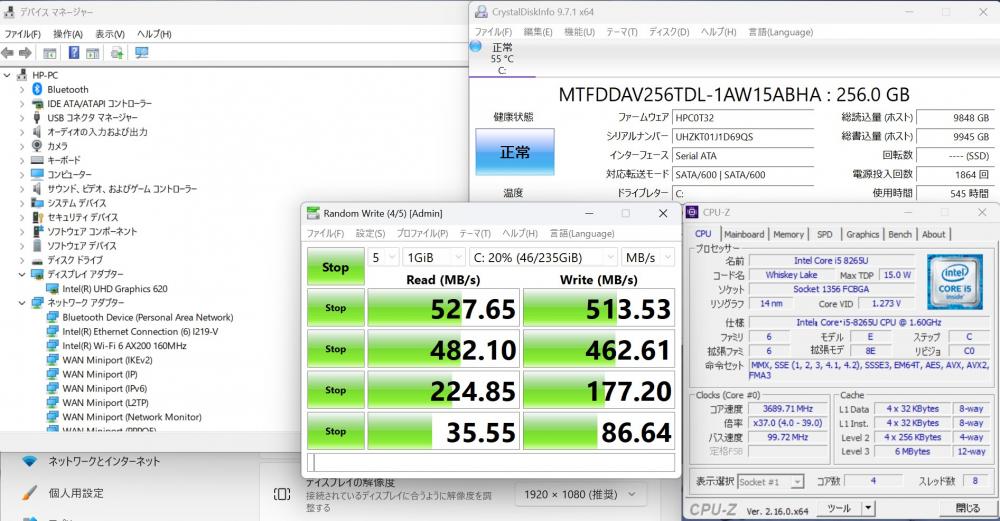Click the status text field below benchmark results

point(490,462)
